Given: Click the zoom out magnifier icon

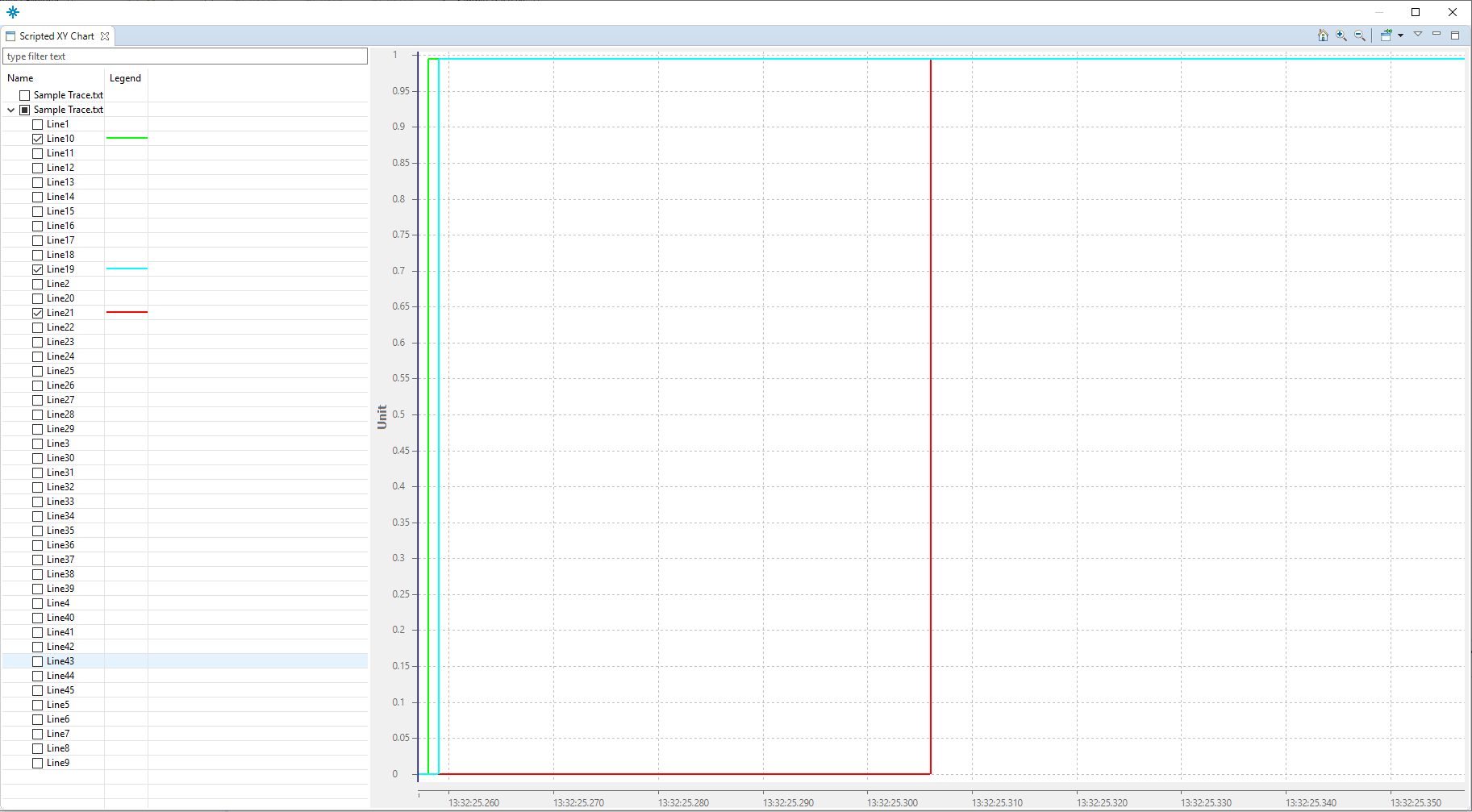Looking at the screenshot, I should click(1360, 35).
